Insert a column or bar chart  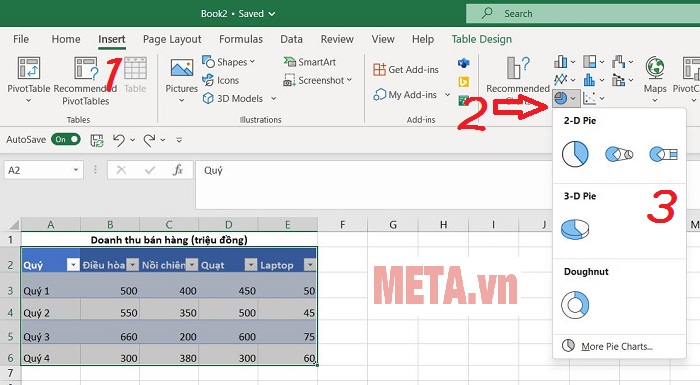tap(564, 62)
